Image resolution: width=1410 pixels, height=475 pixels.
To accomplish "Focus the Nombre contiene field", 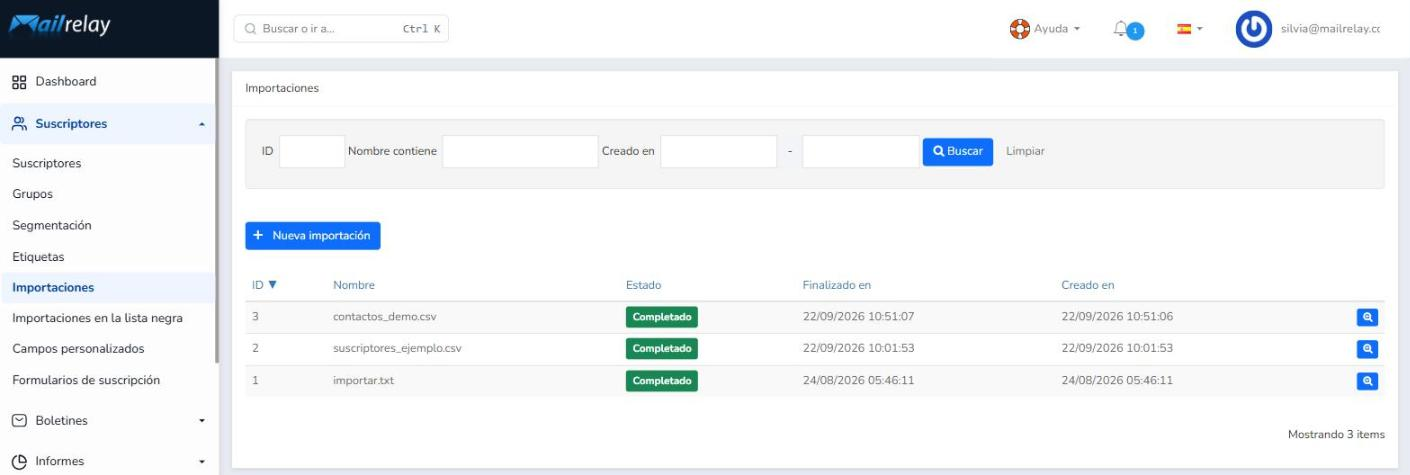I will tap(520, 152).
